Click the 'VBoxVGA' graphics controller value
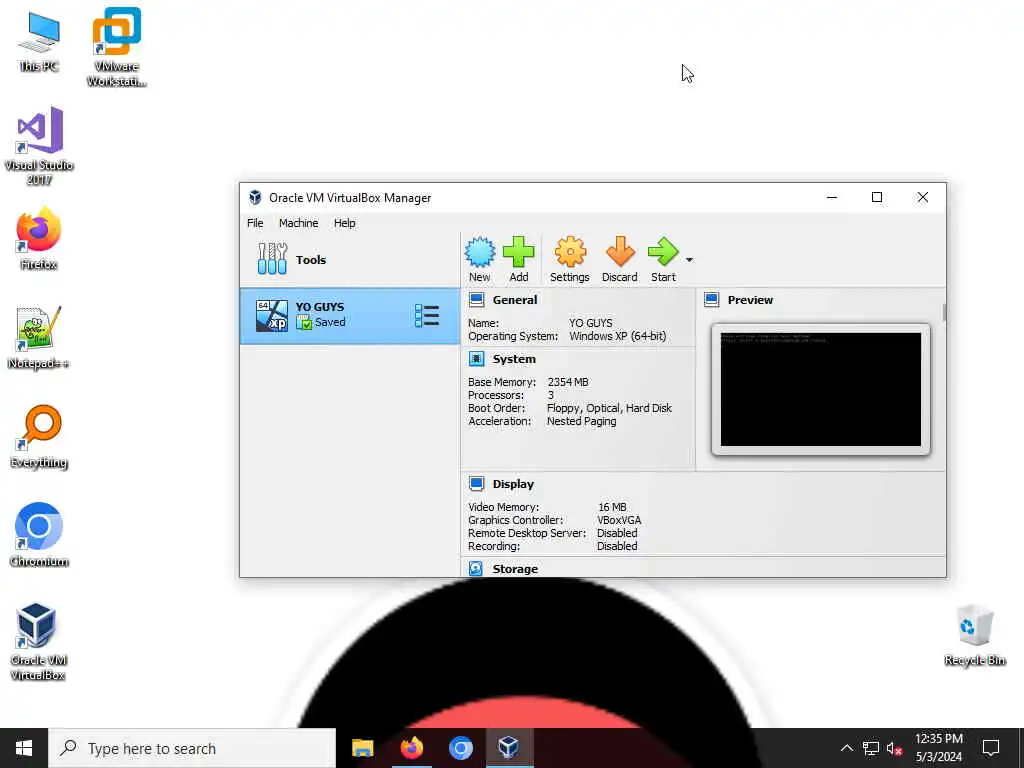This screenshot has height=768, width=1024. [618, 520]
